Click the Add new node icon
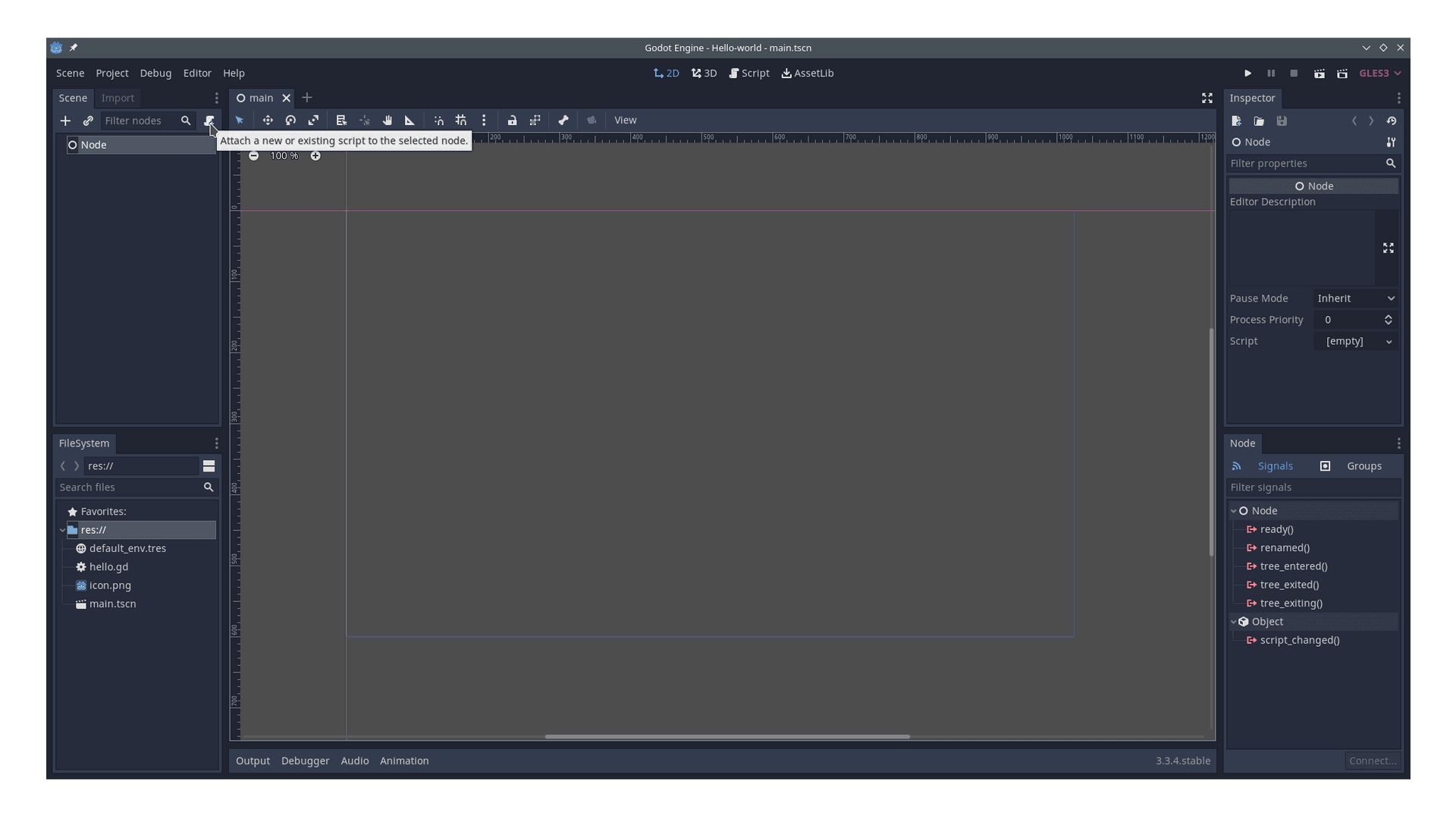1456x834 pixels. click(65, 120)
